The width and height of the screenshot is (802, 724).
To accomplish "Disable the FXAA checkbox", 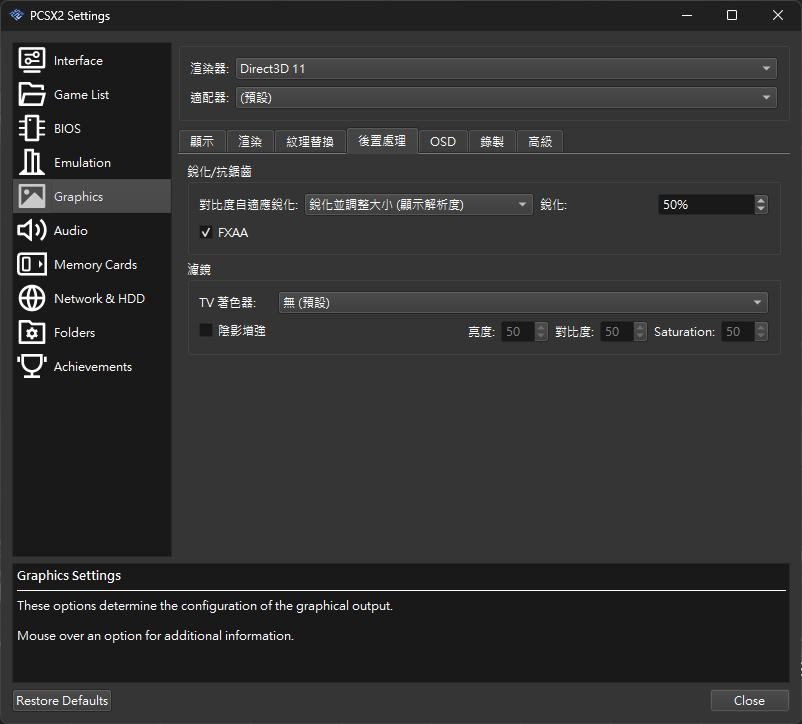I will pyautogui.click(x=207, y=232).
